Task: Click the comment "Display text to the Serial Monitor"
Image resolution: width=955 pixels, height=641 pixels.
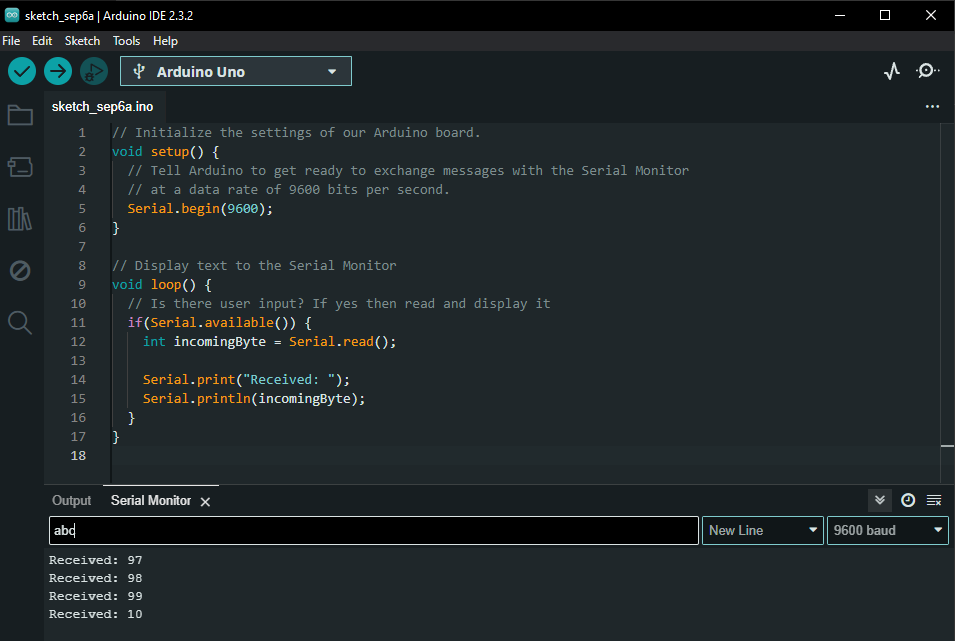Action: pos(254,266)
